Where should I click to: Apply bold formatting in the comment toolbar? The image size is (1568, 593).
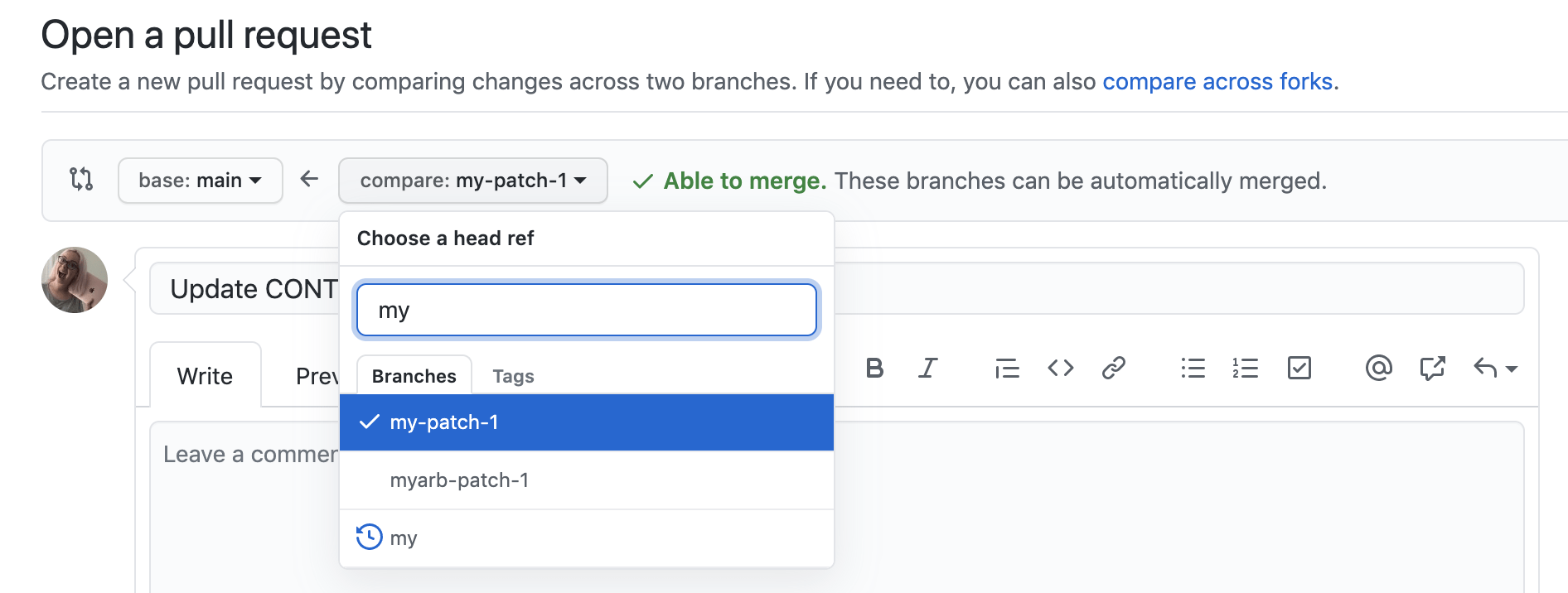click(874, 369)
